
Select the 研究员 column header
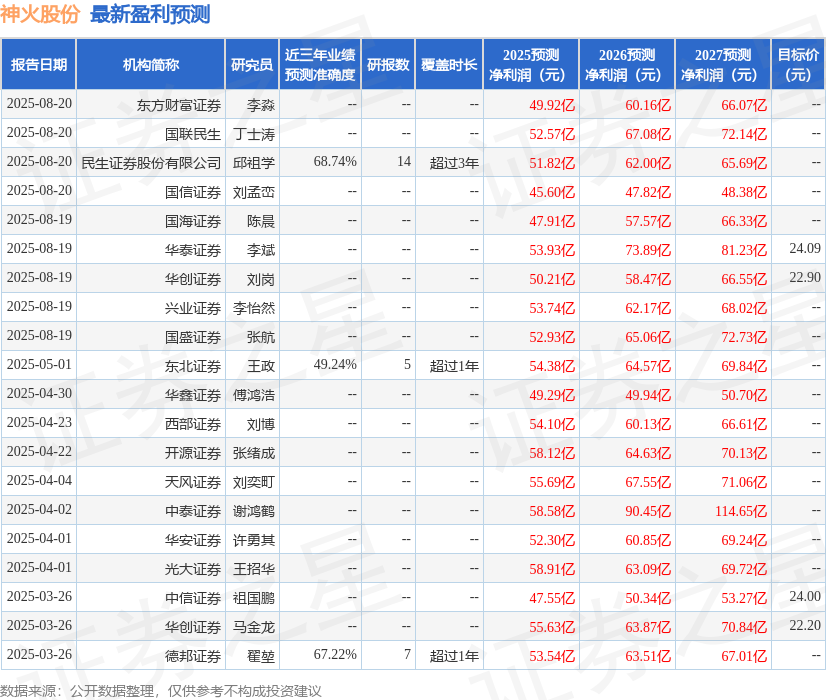pyautogui.click(x=252, y=64)
